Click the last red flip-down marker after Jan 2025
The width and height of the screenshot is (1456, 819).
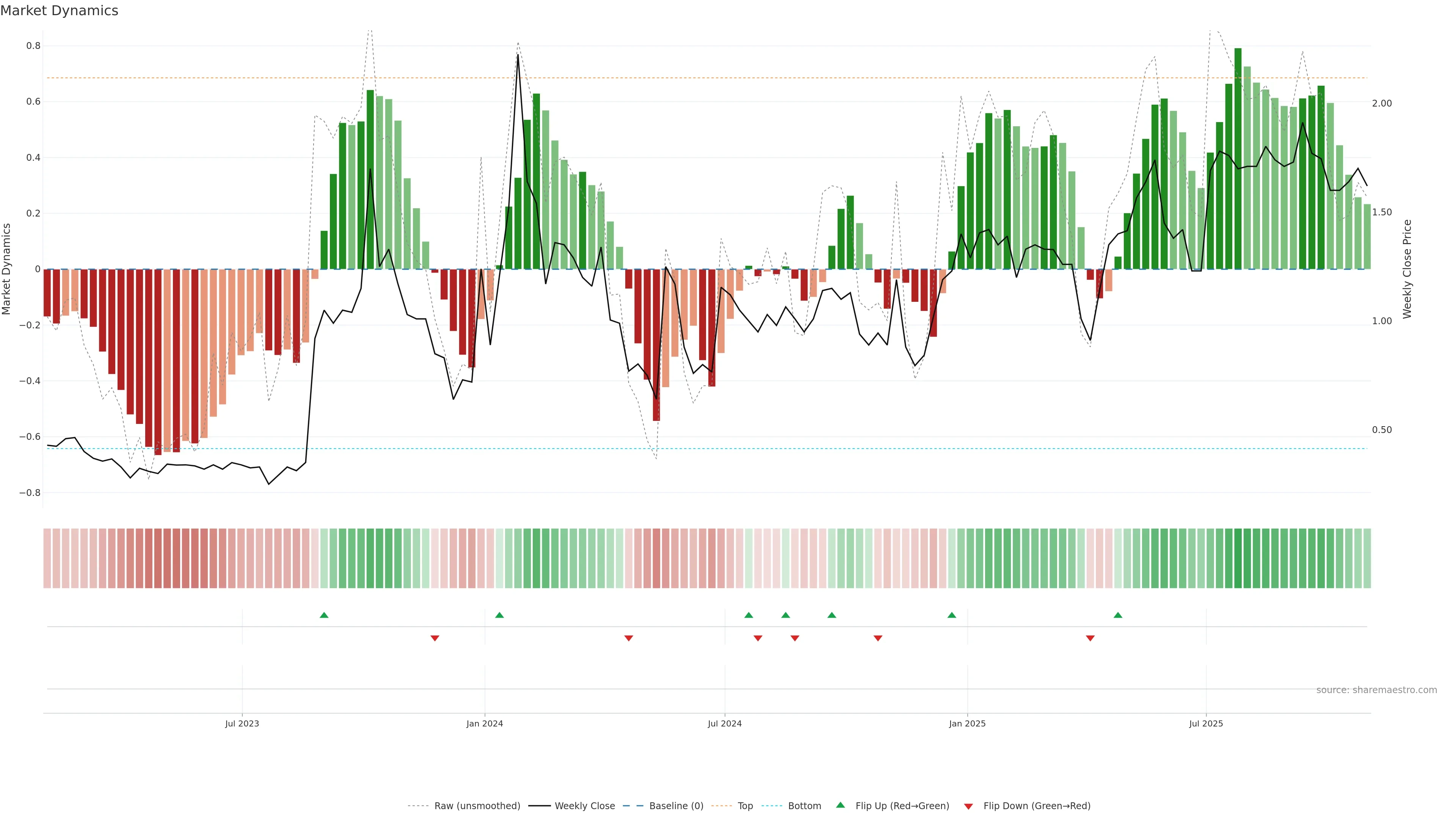click(x=1090, y=638)
